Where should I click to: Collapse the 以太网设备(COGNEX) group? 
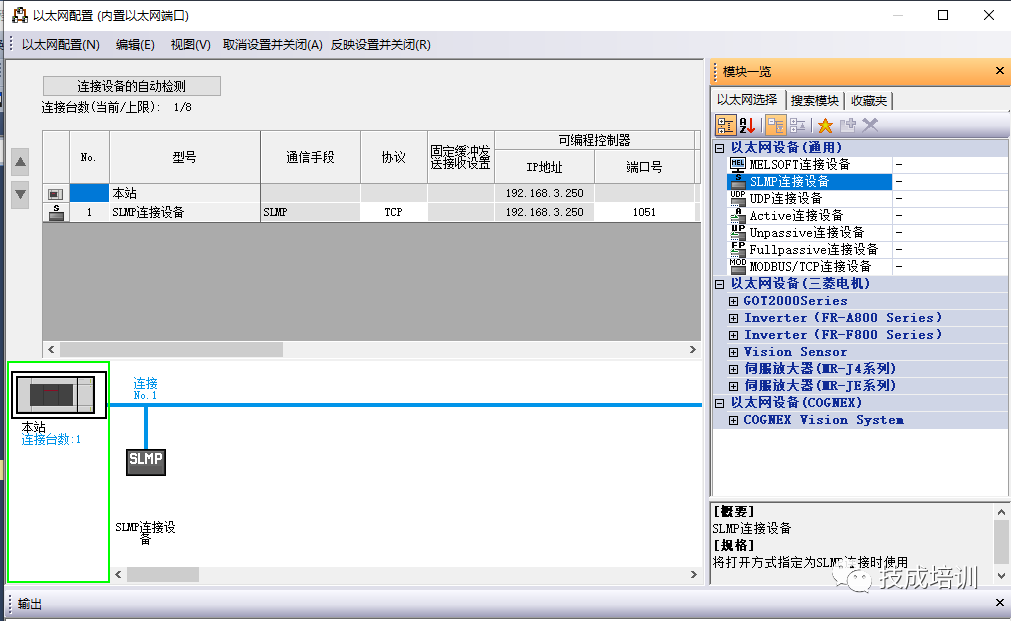718,402
